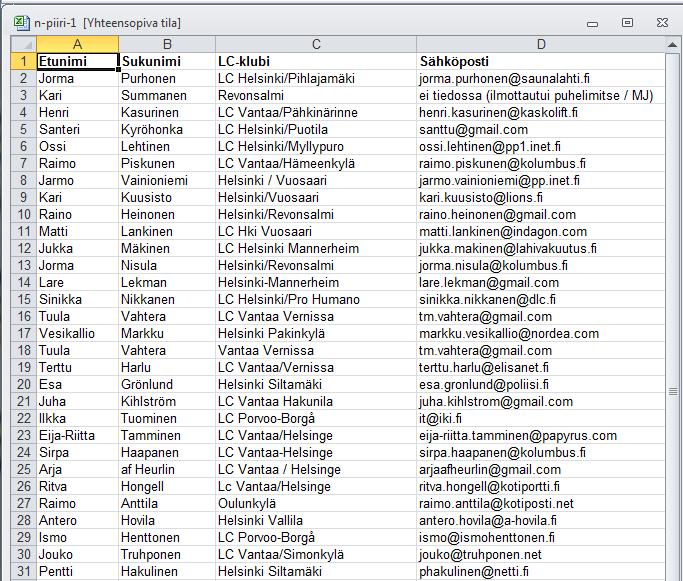
Task: Restore the n-piiri-1 workbook window
Action: (627, 23)
